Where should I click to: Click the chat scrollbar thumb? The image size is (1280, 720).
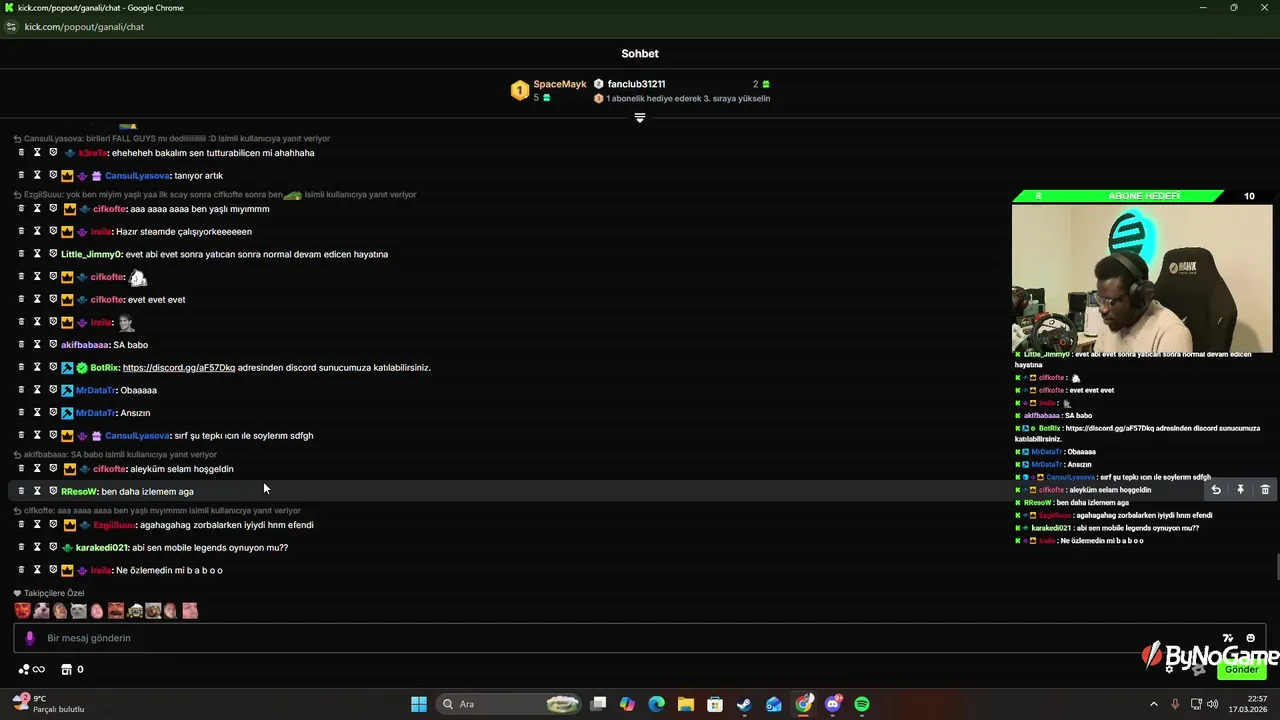click(1276, 566)
